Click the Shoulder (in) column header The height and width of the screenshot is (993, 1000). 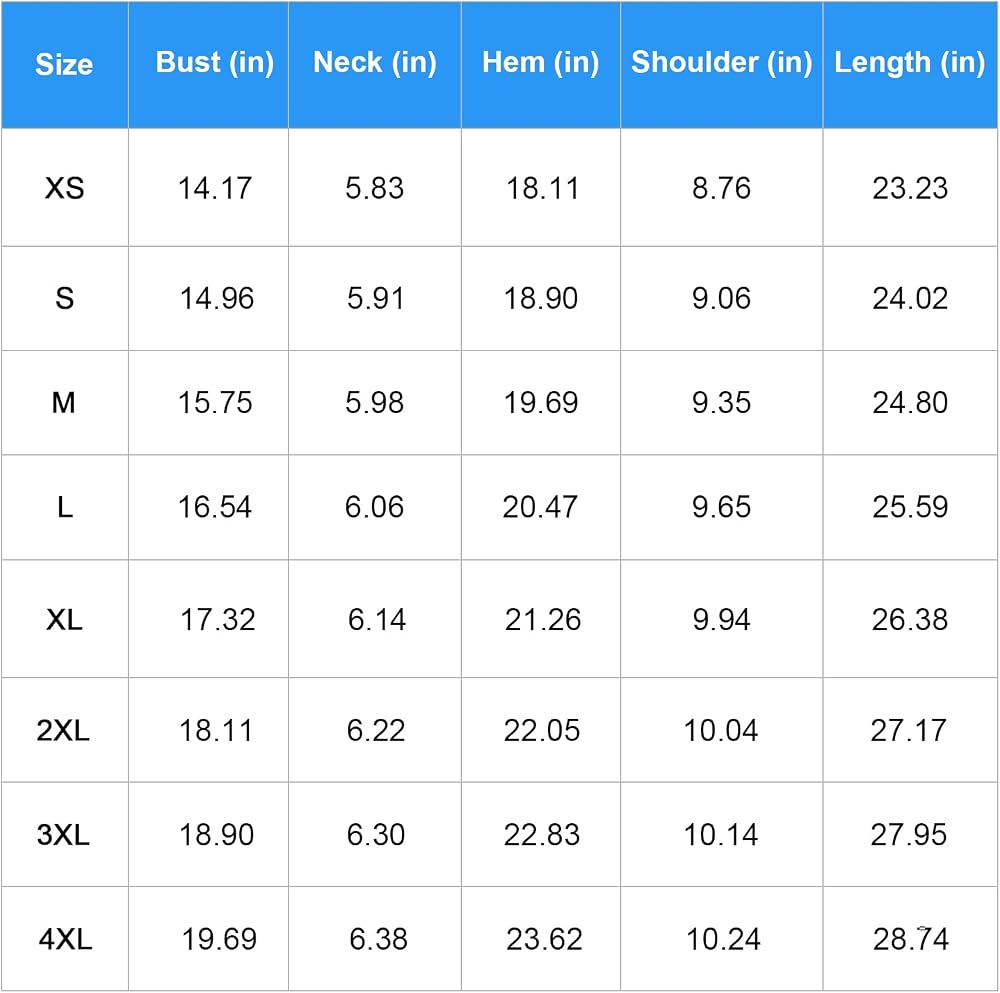(722, 63)
